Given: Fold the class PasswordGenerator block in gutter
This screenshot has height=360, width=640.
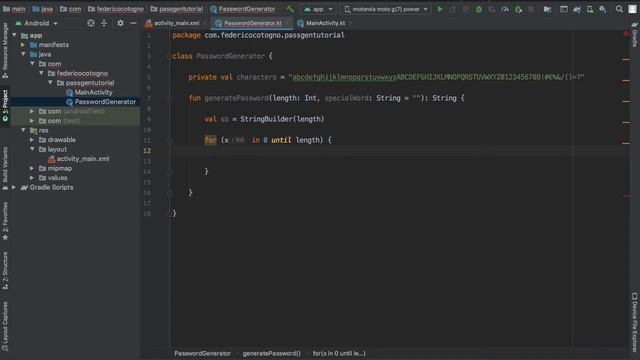Looking at the screenshot, I should click(169, 56).
